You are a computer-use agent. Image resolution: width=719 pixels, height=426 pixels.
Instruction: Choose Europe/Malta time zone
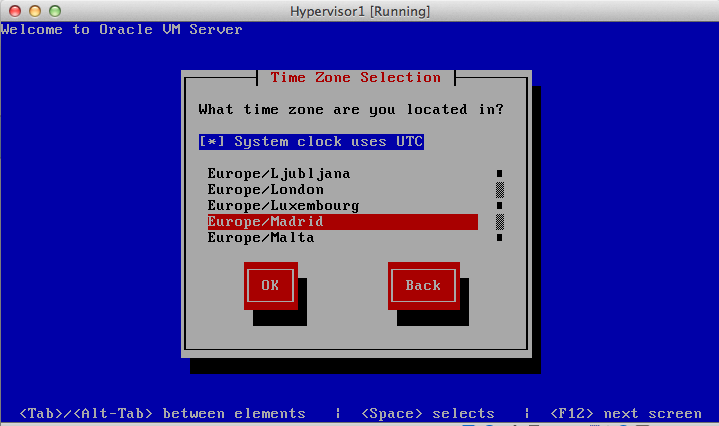pos(261,237)
